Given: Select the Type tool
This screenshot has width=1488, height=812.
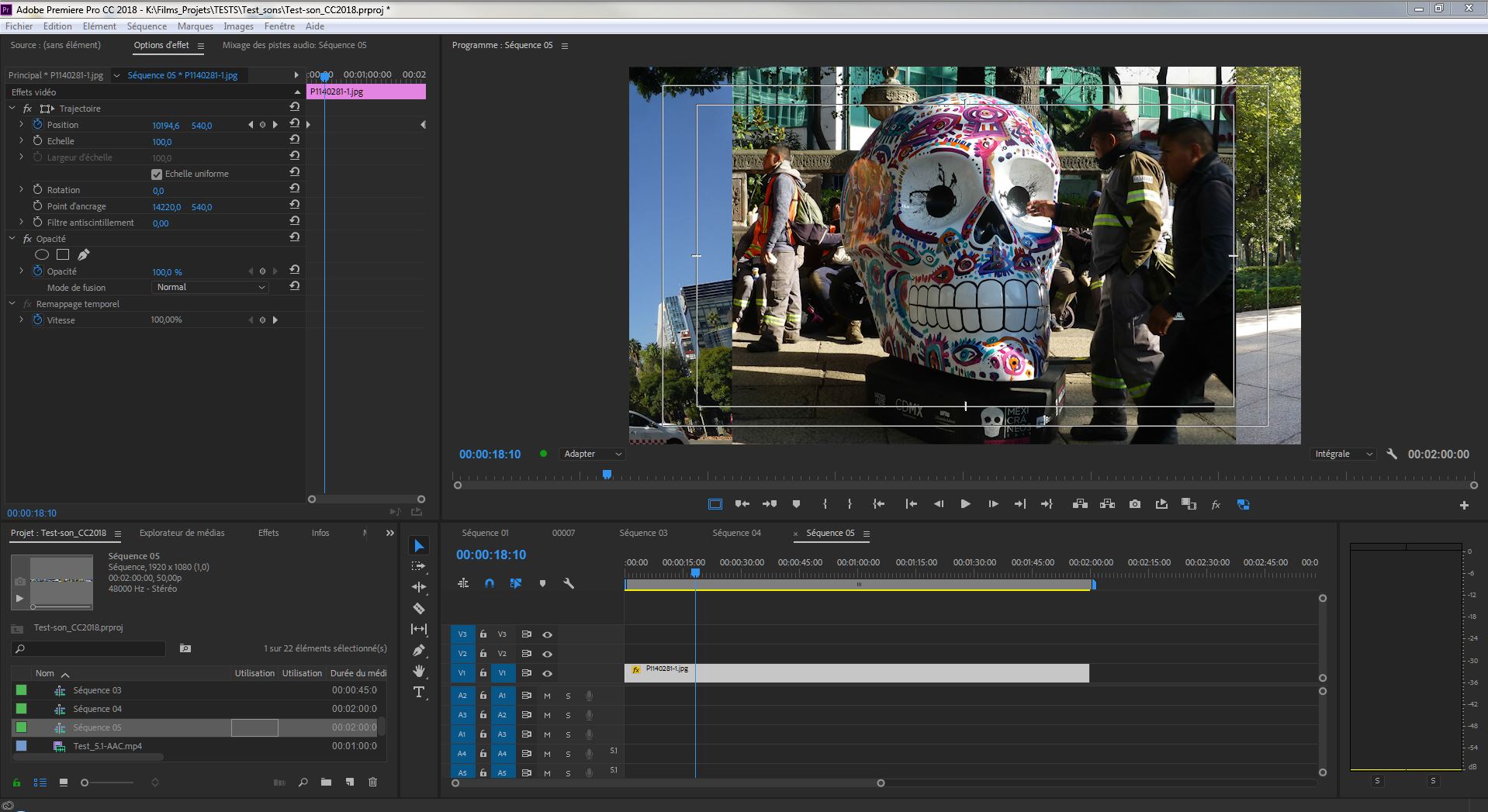Looking at the screenshot, I should (419, 693).
